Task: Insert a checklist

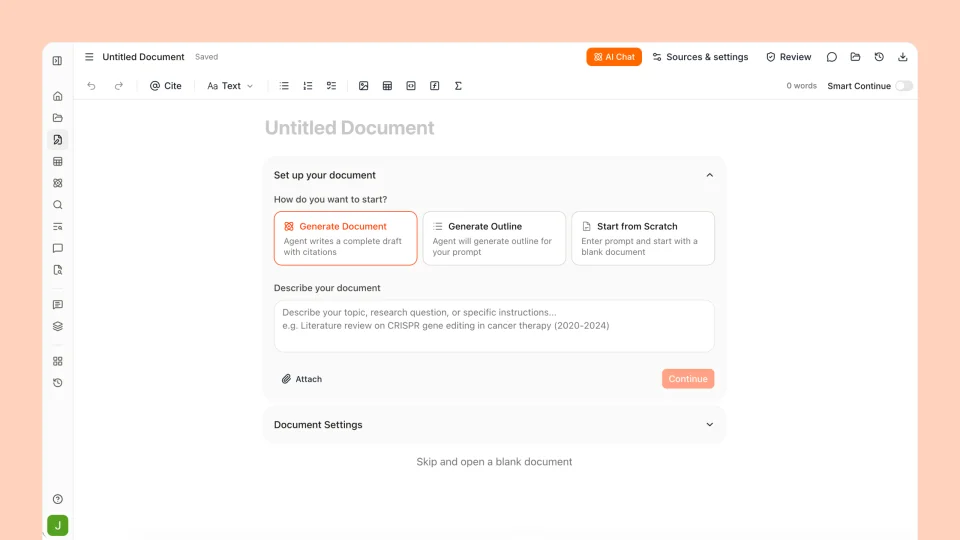Action: 331,86
